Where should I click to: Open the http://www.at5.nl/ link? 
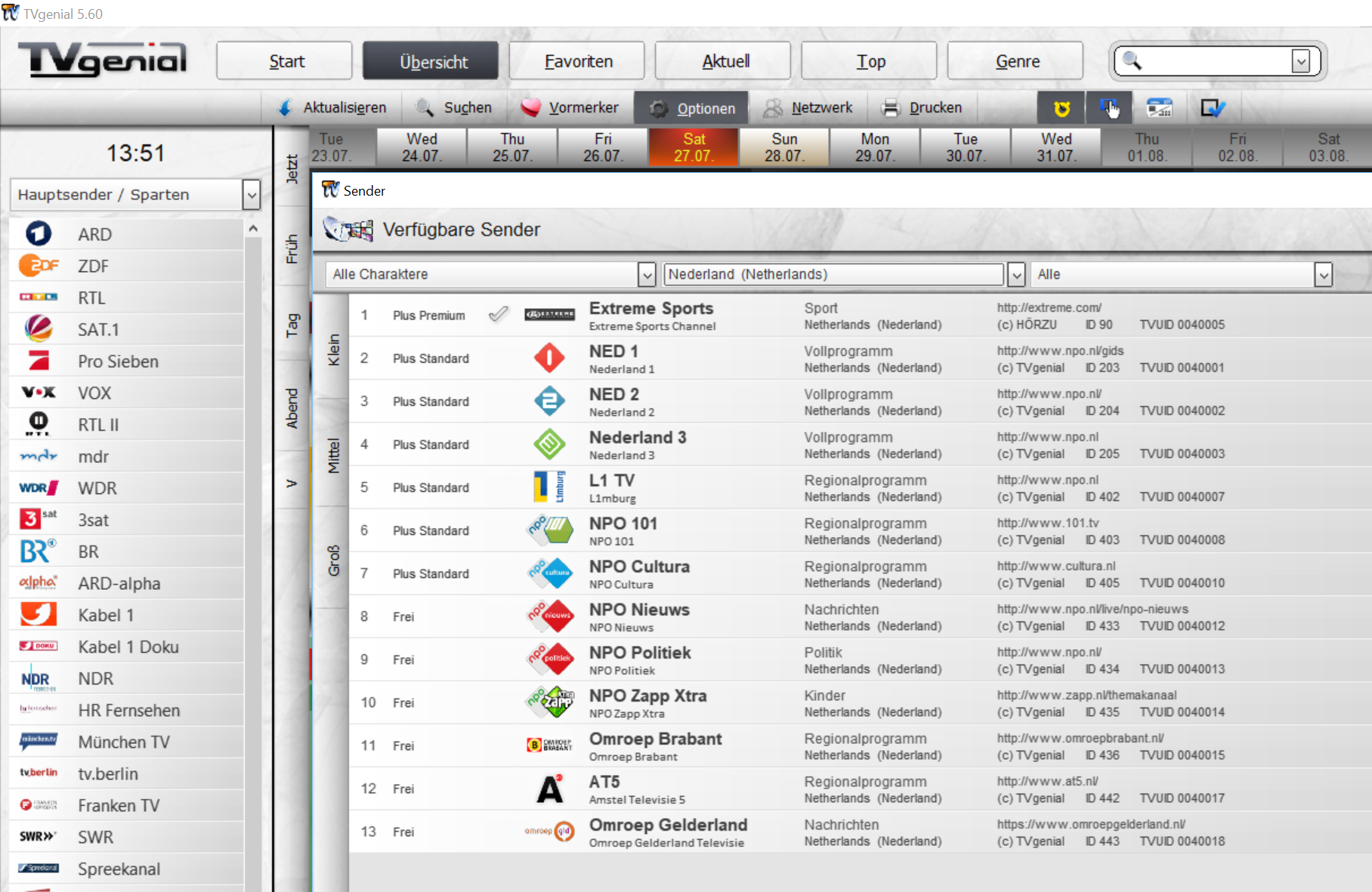pyautogui.click(x=1047, y=781)
